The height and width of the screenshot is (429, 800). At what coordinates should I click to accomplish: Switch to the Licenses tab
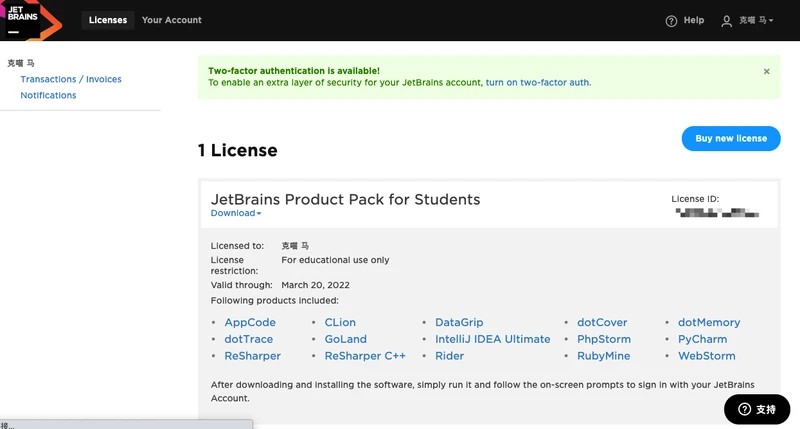(108, 20)
